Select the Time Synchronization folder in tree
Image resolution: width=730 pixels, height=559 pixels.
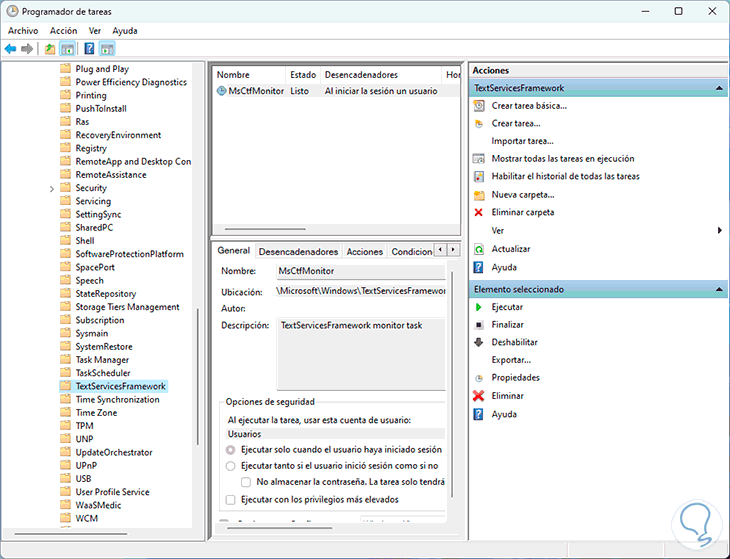117,399
